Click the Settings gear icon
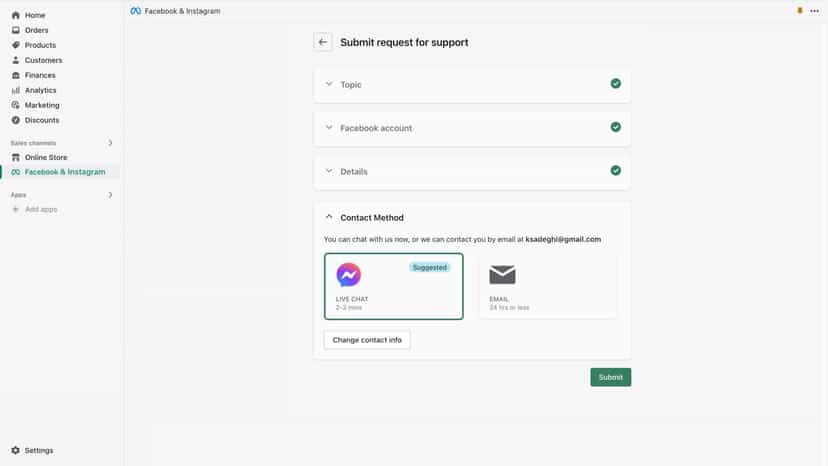The height and width of the screenshot is (466, 828). pyautogui.click(x=15, y=450)
